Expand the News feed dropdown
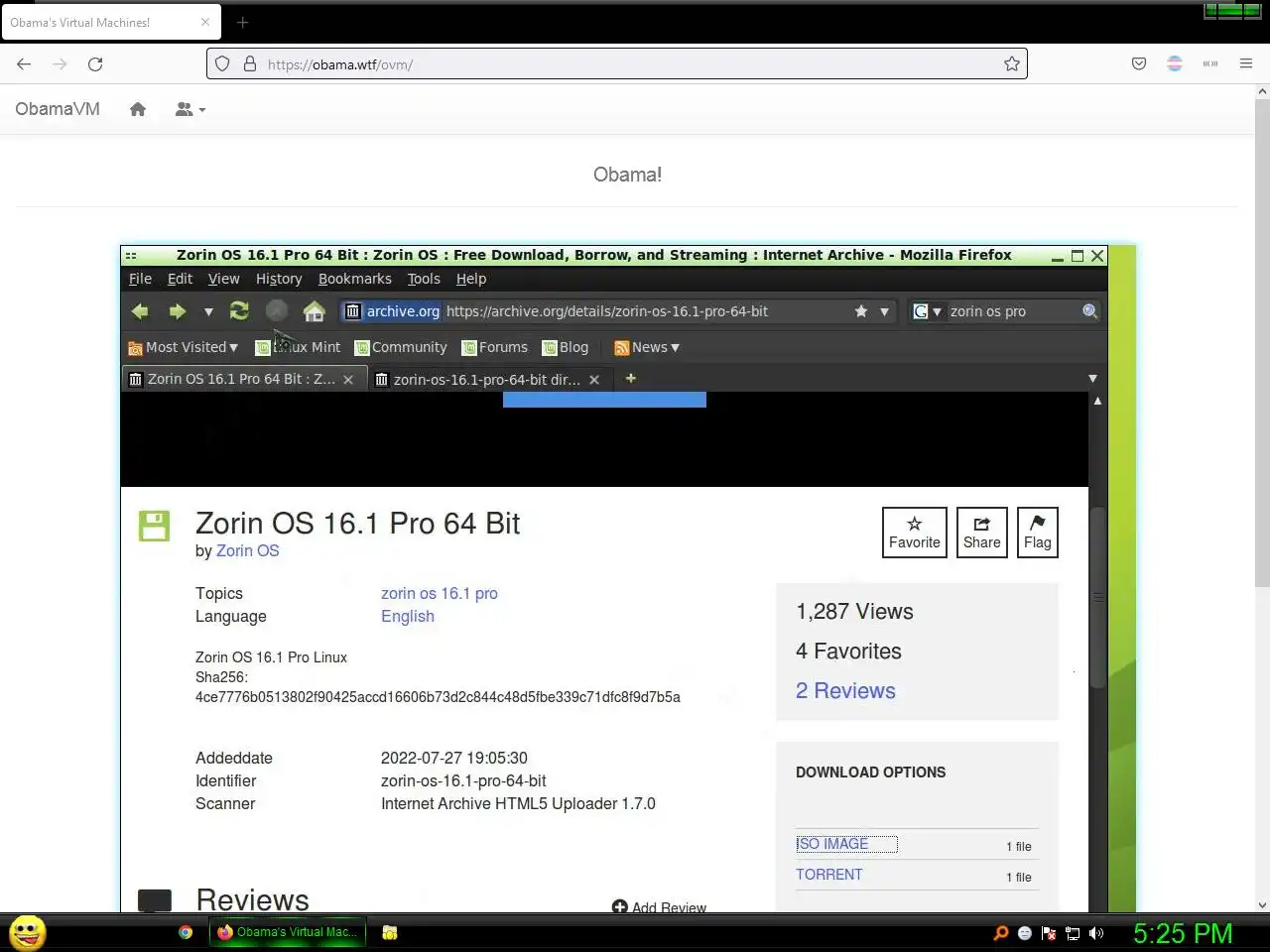 [x=647, y=347]
